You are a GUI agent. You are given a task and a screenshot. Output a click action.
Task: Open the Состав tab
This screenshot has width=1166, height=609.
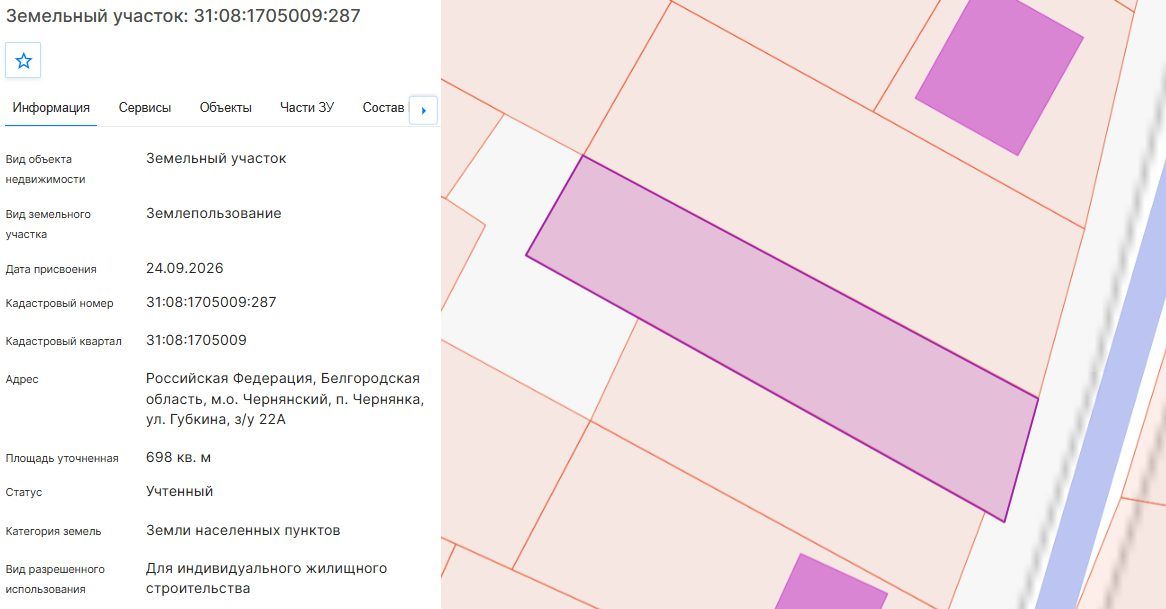(384, 108)
